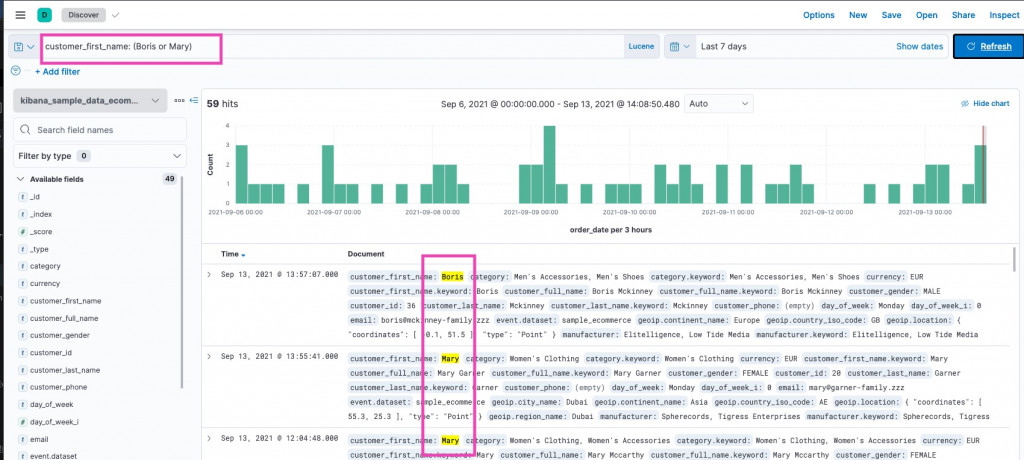Open the hamburger navigation menu

(x=20, y=15)
